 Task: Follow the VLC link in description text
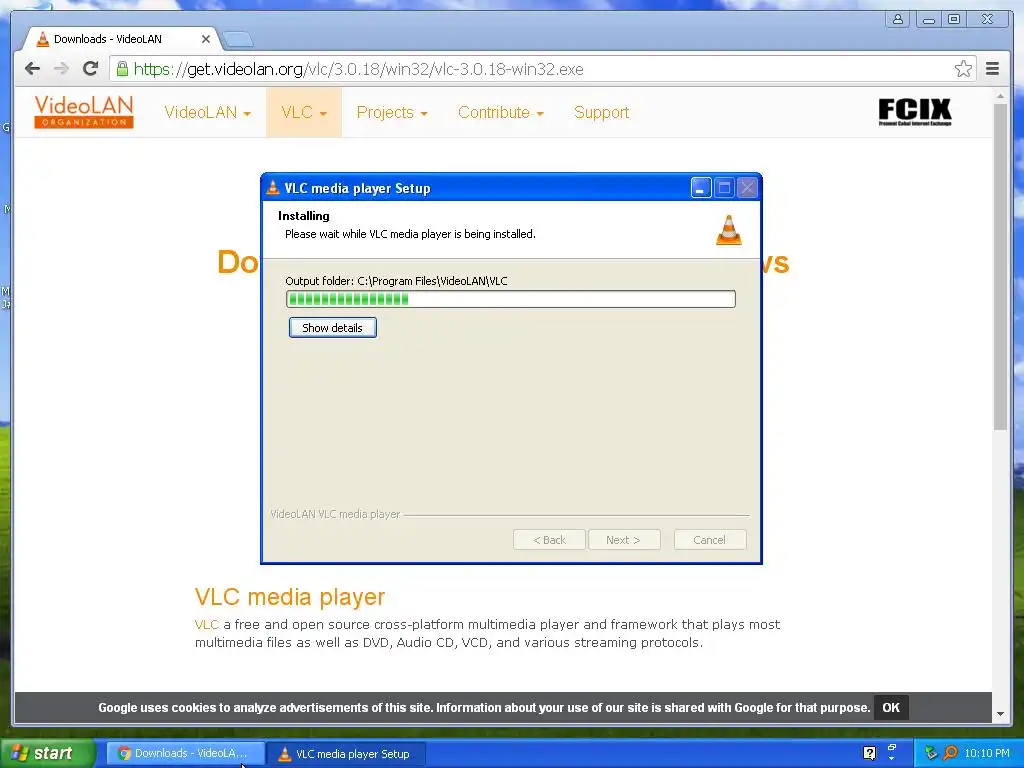(x=206, y=625)
